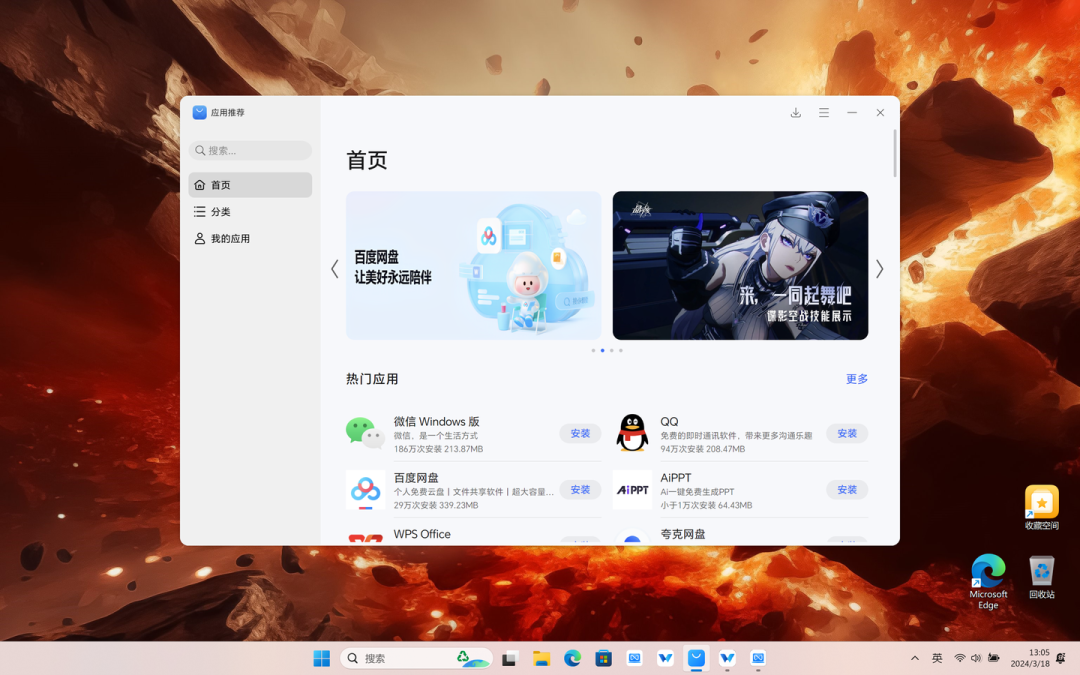Click 更多 link beside 热门应用

(x=857, y=379)
